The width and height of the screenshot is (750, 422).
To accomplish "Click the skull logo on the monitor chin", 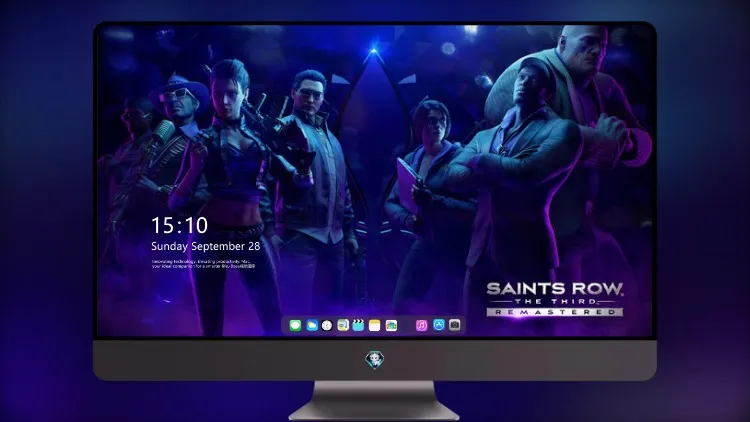I will (x=375, y=359).
